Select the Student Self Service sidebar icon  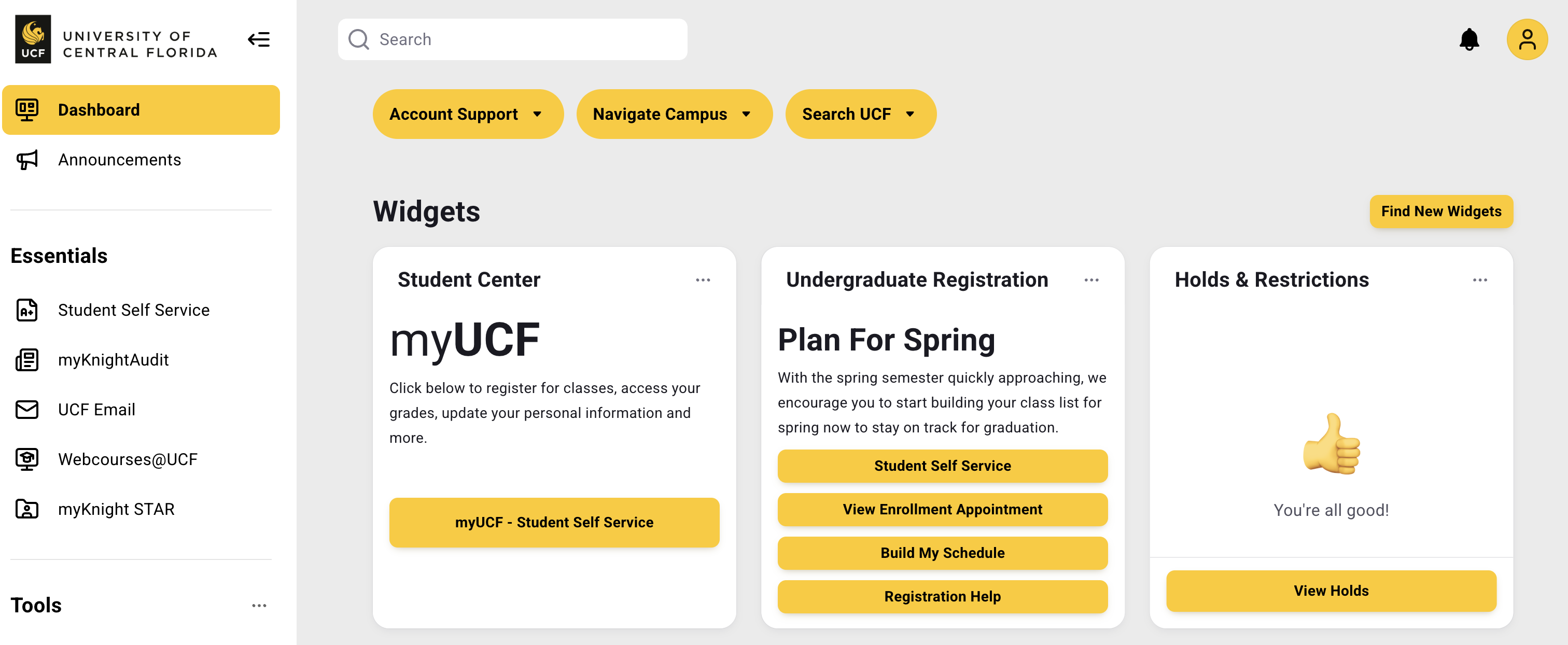point(27,310)
